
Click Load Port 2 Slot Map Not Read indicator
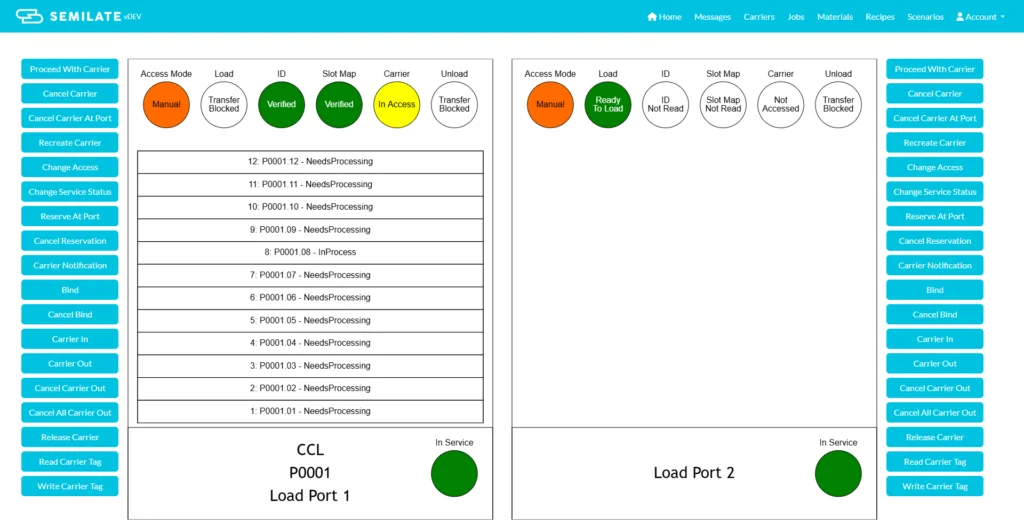point(723,104)
